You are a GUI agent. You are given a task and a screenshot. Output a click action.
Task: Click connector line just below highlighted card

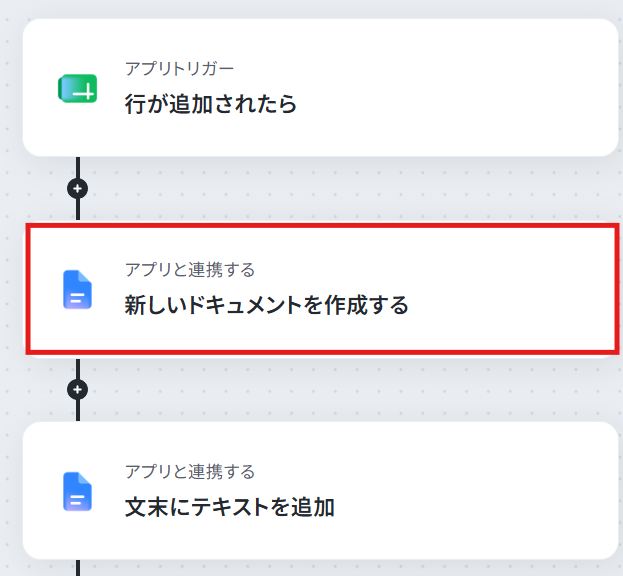[78, 369]
